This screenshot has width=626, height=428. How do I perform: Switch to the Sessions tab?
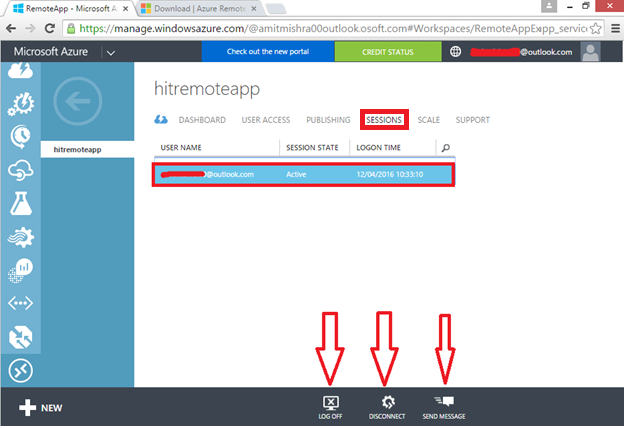click(384, 120)
